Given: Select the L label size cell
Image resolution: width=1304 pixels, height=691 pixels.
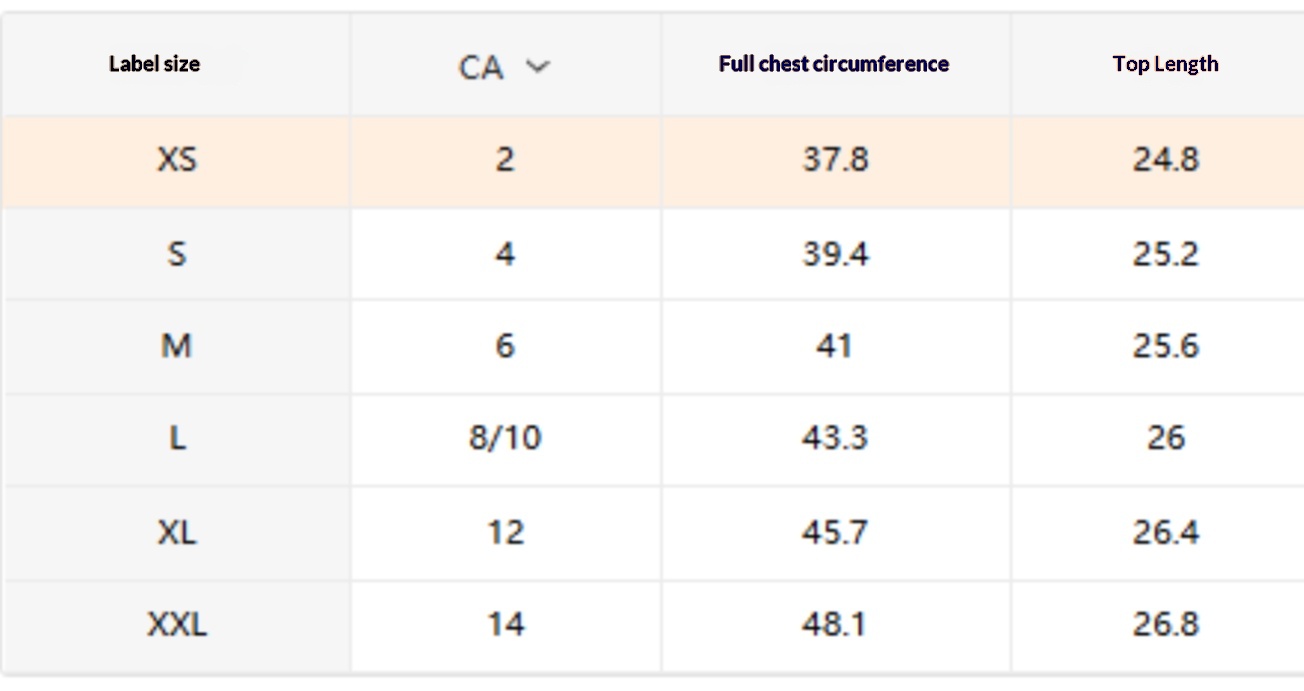Looking at the screenshot, I should (177, 438).
